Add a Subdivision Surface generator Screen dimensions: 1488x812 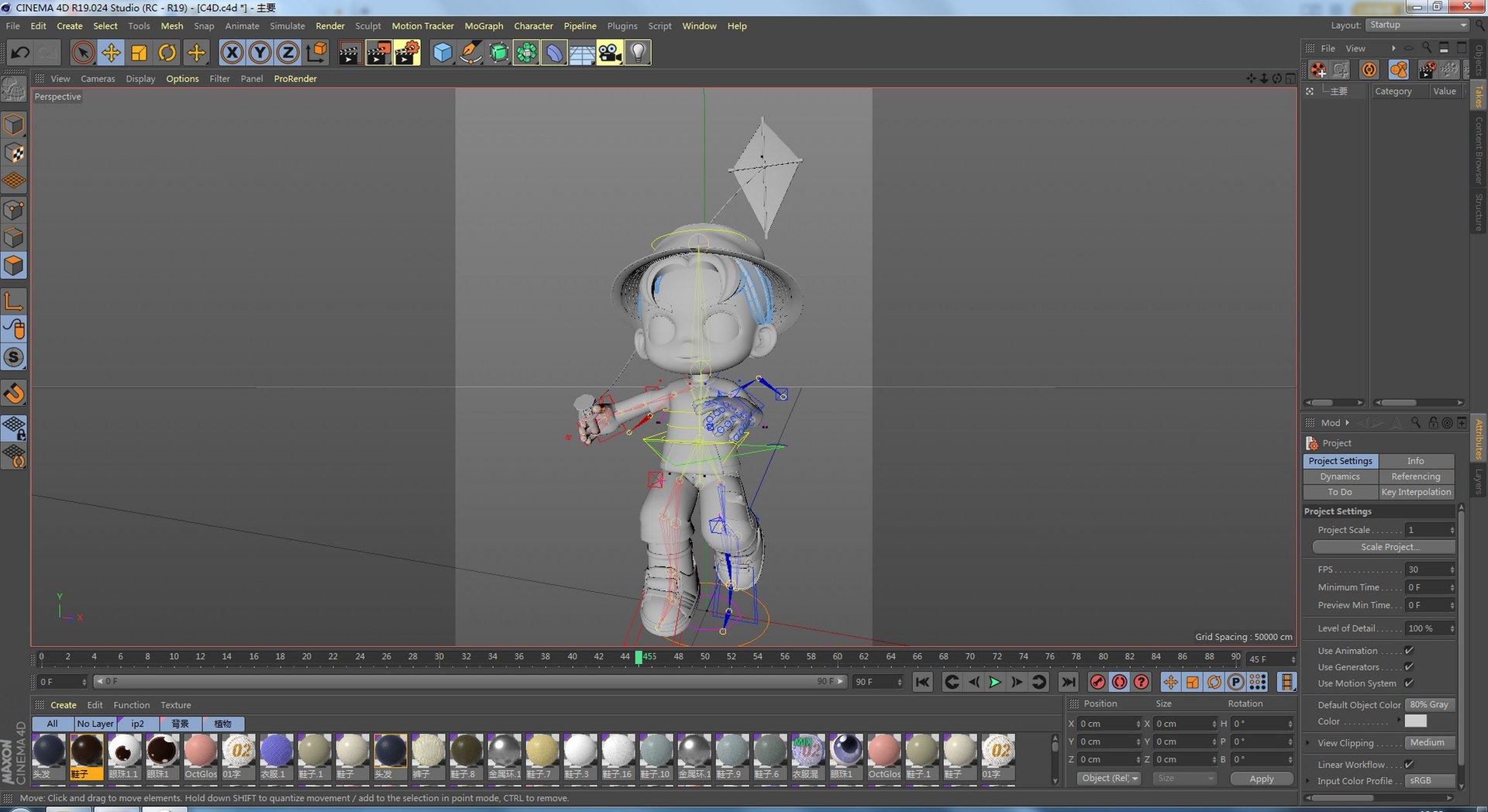[x=498, y=53]
